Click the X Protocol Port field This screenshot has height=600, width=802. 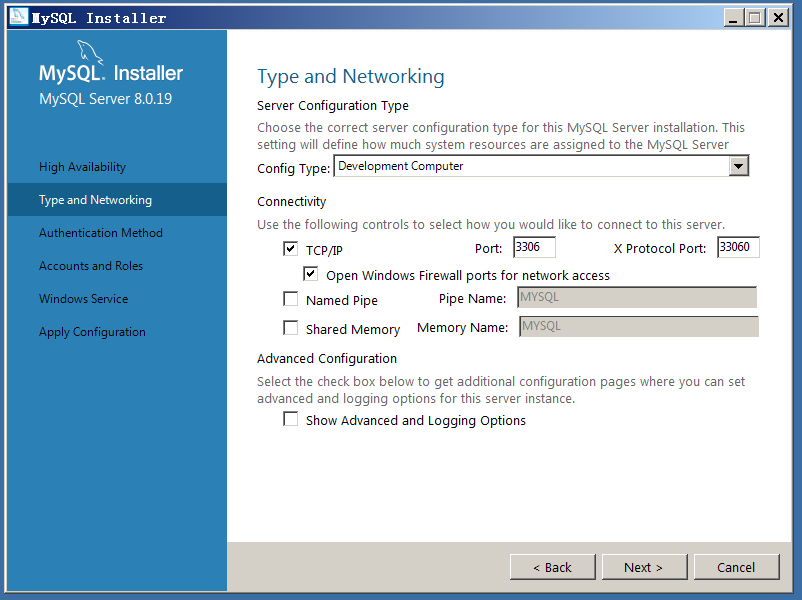pos(738,247)
